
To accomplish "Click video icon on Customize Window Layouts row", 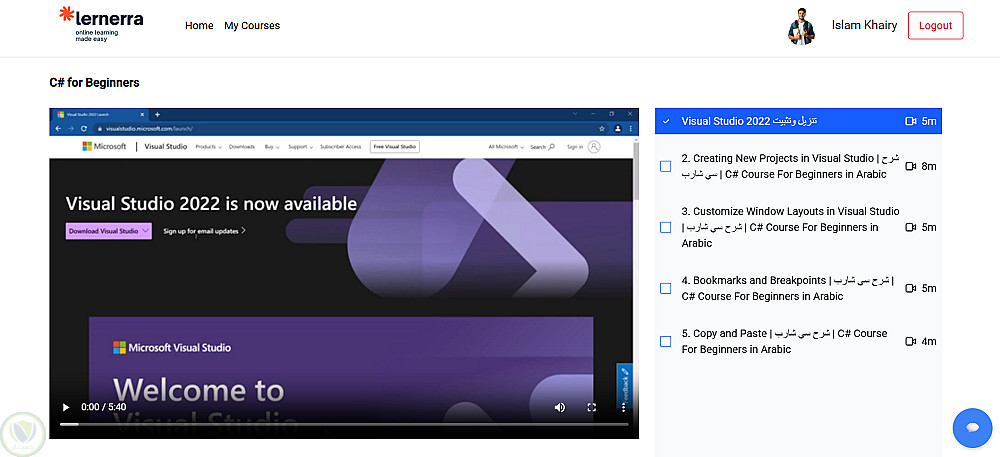I will [911, 228].
